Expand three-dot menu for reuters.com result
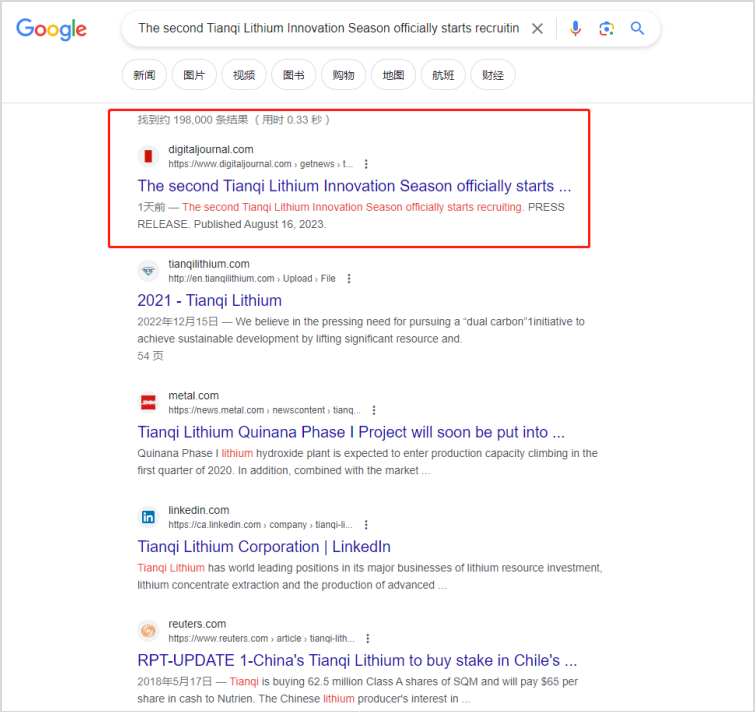The width and height of the screenshot is (755, 712). click(367, 639)
